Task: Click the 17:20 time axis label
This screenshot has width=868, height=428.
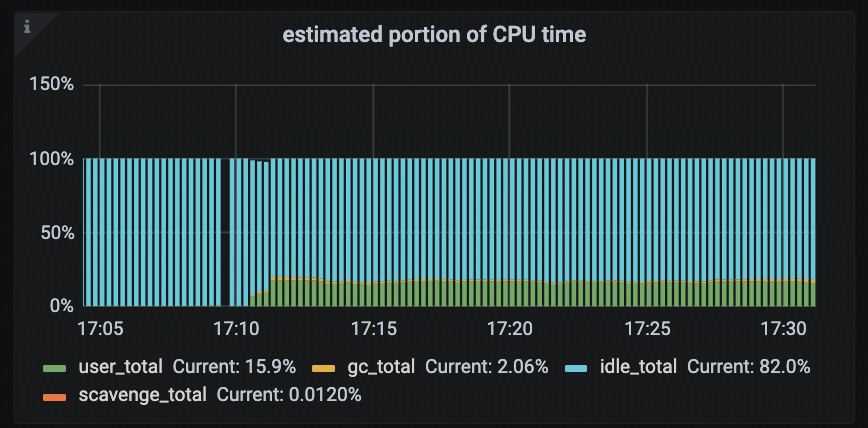Action: point(510,327)
